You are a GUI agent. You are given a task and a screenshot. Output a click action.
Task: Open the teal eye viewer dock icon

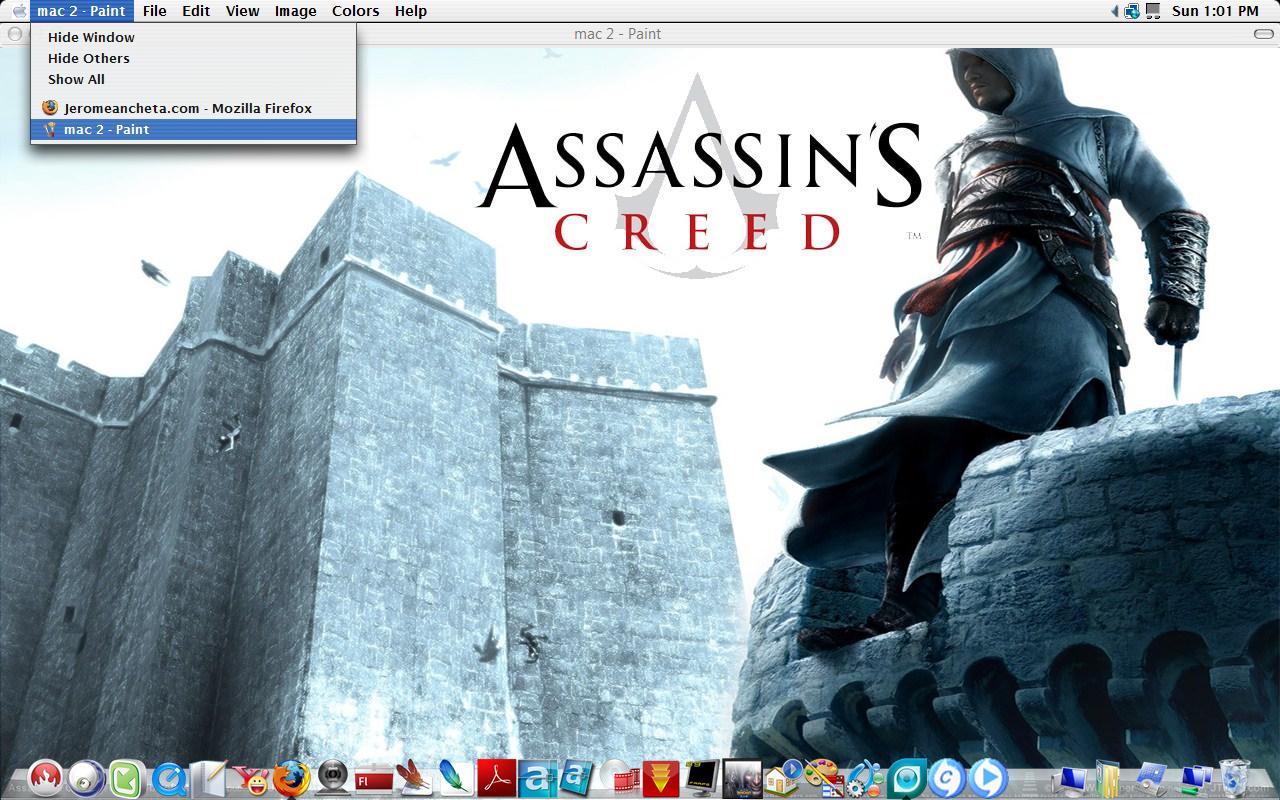(x=907, y=778)
